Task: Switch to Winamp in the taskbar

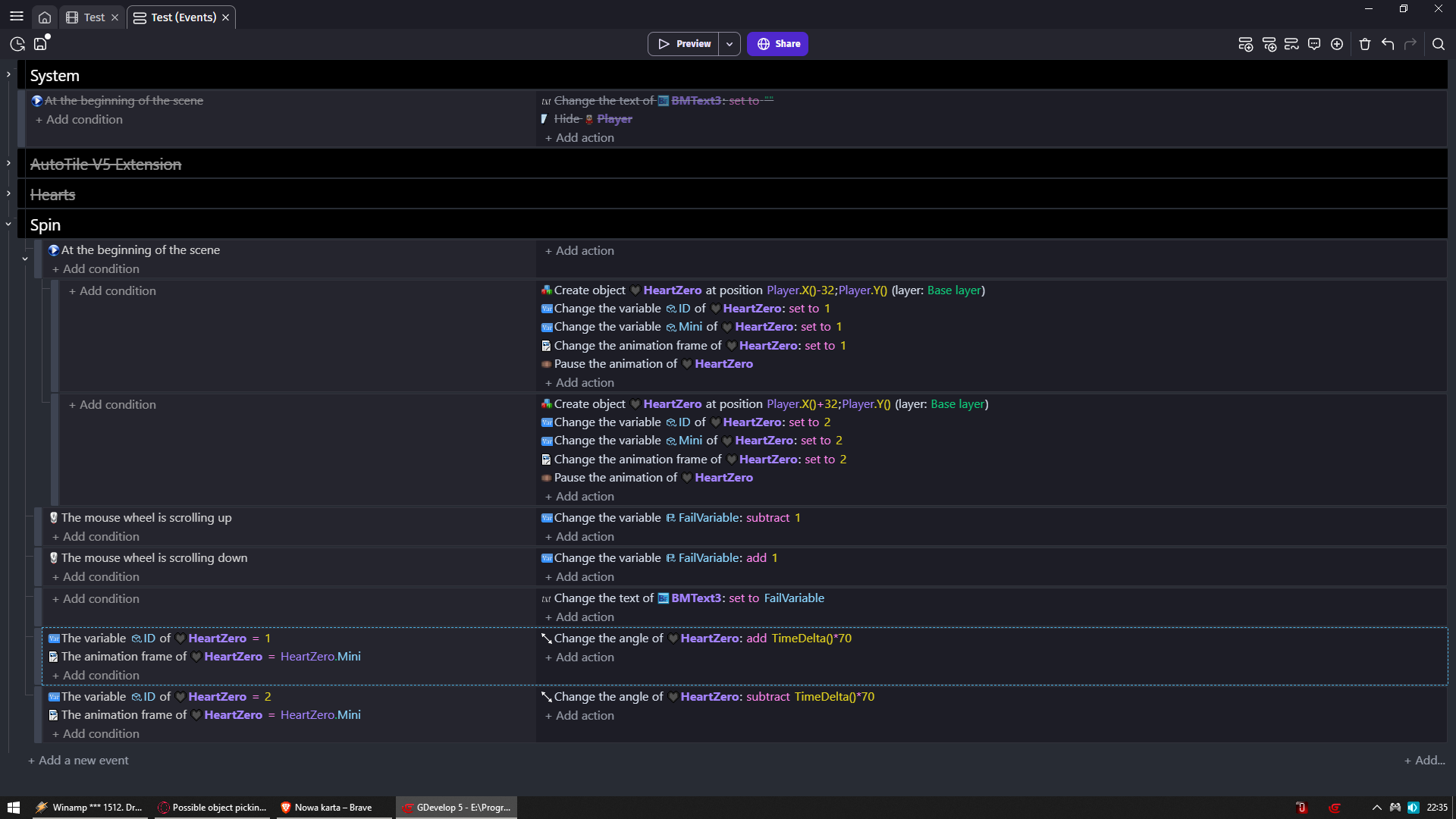Action: pos(89,808)
